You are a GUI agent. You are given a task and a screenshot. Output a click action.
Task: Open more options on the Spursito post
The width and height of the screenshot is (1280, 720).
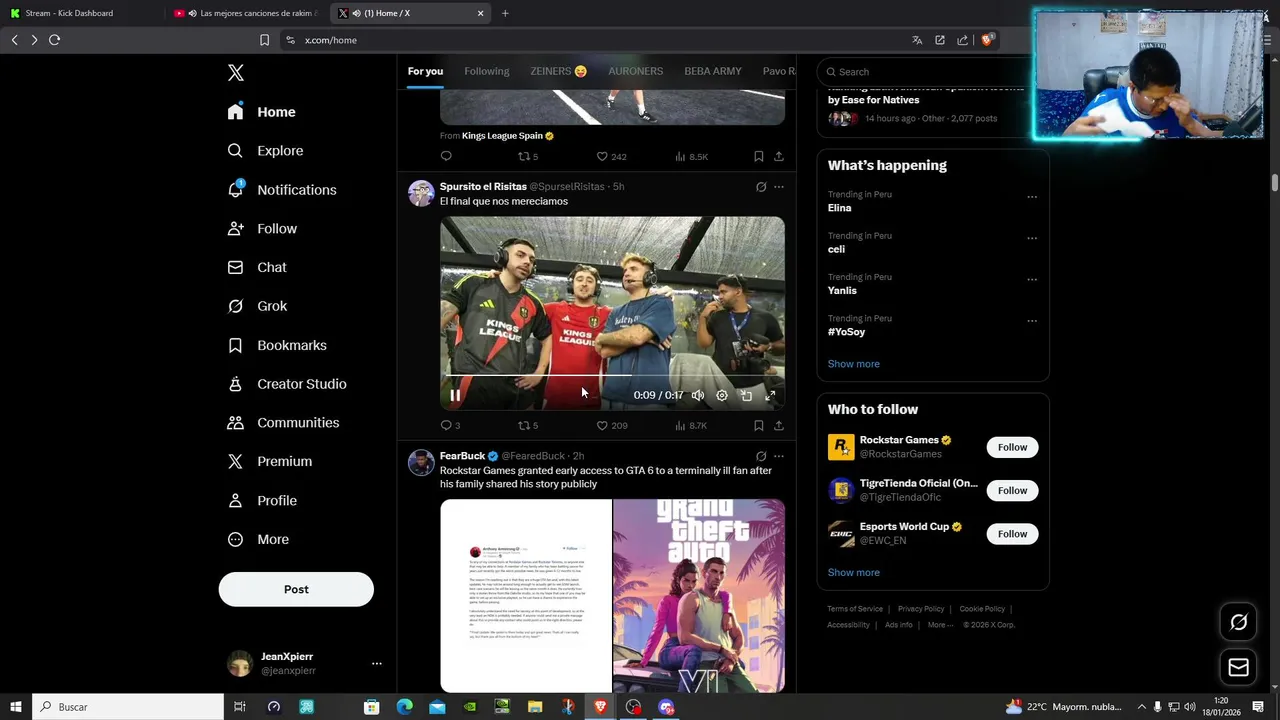click(779, 187)
